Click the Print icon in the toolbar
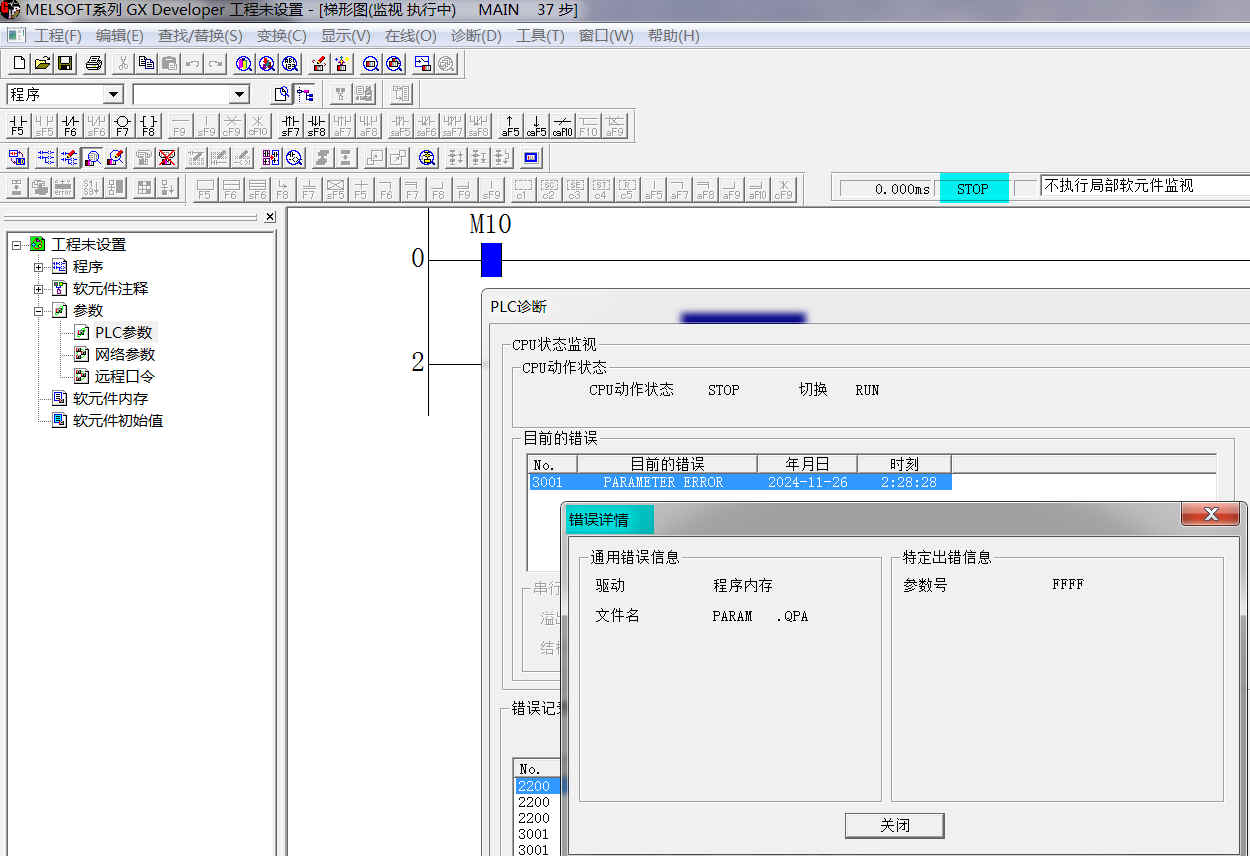Viewport: 1250px width, 856px height. pyautogui.click(x=94, y=64)
